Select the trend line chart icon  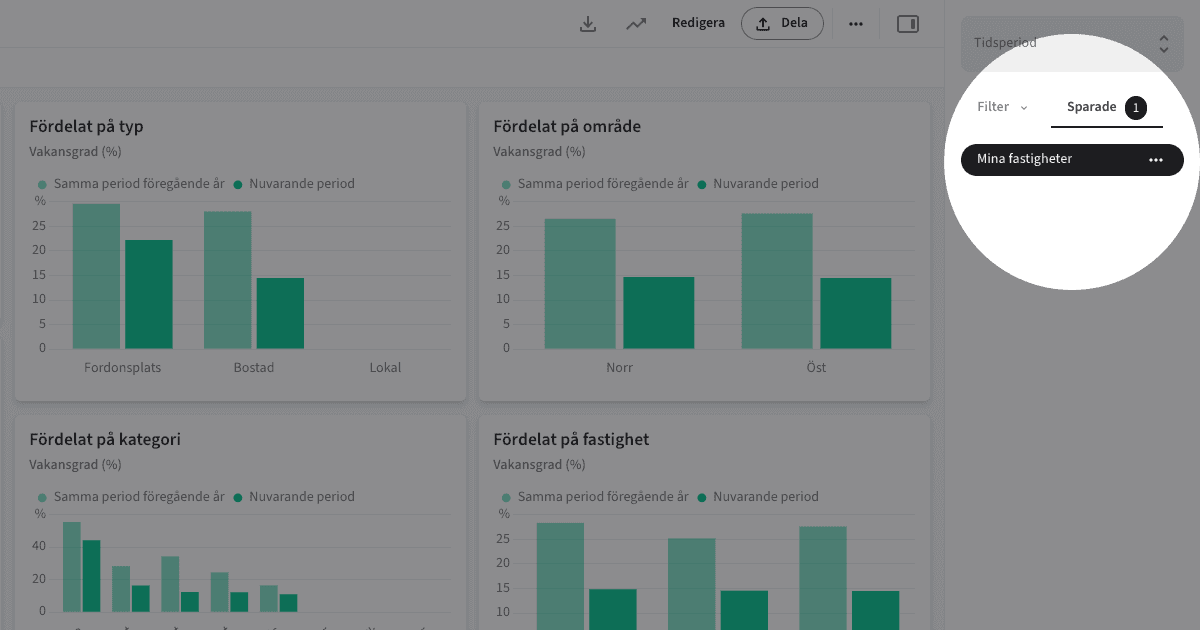click(x=636, y=23)
